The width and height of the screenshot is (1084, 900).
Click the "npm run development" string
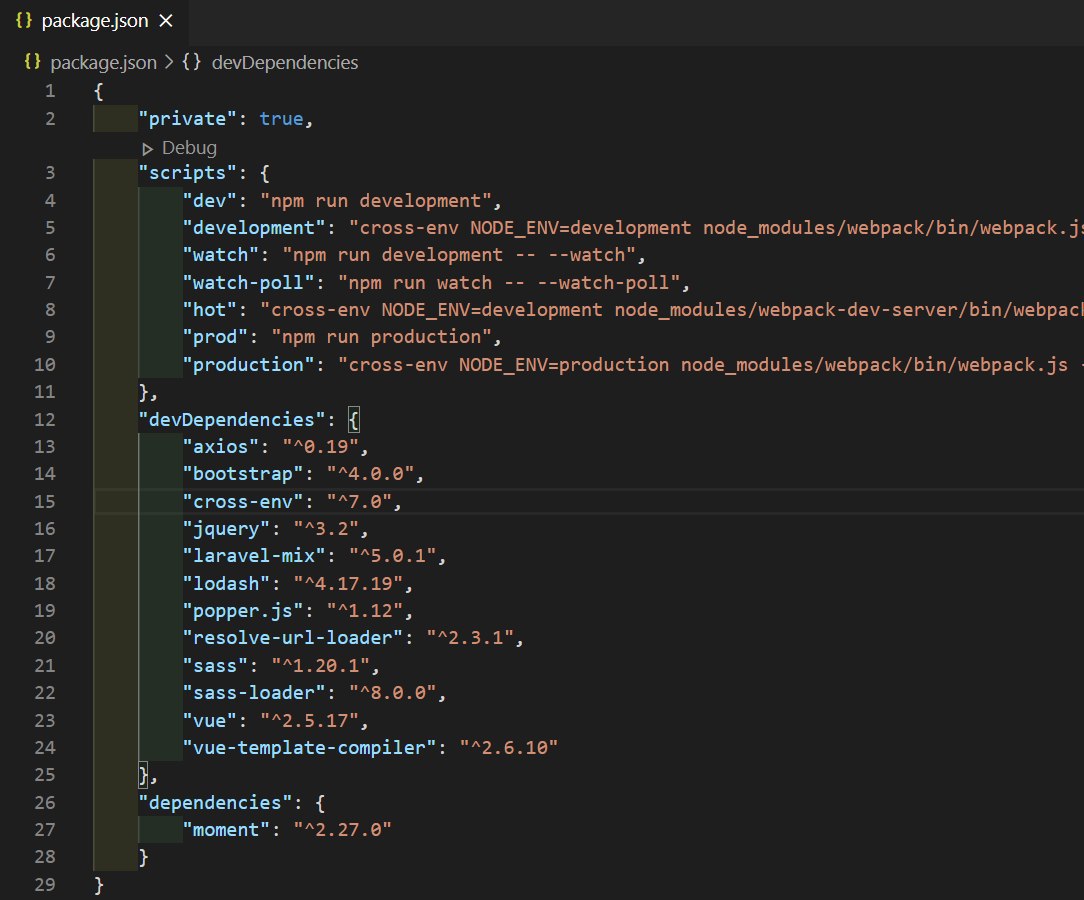376,200
